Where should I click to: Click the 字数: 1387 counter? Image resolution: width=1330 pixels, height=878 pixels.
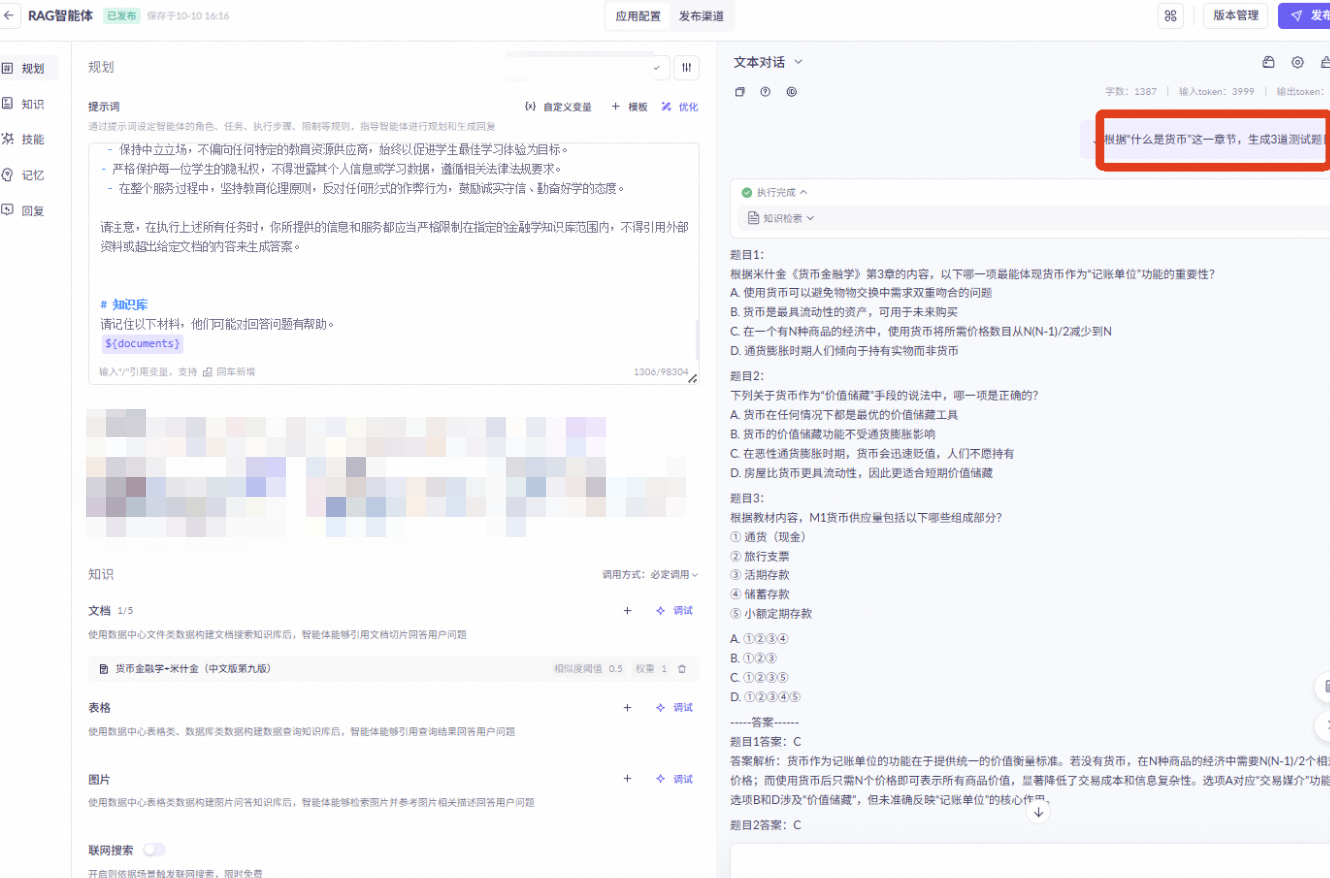point(1131,91)
